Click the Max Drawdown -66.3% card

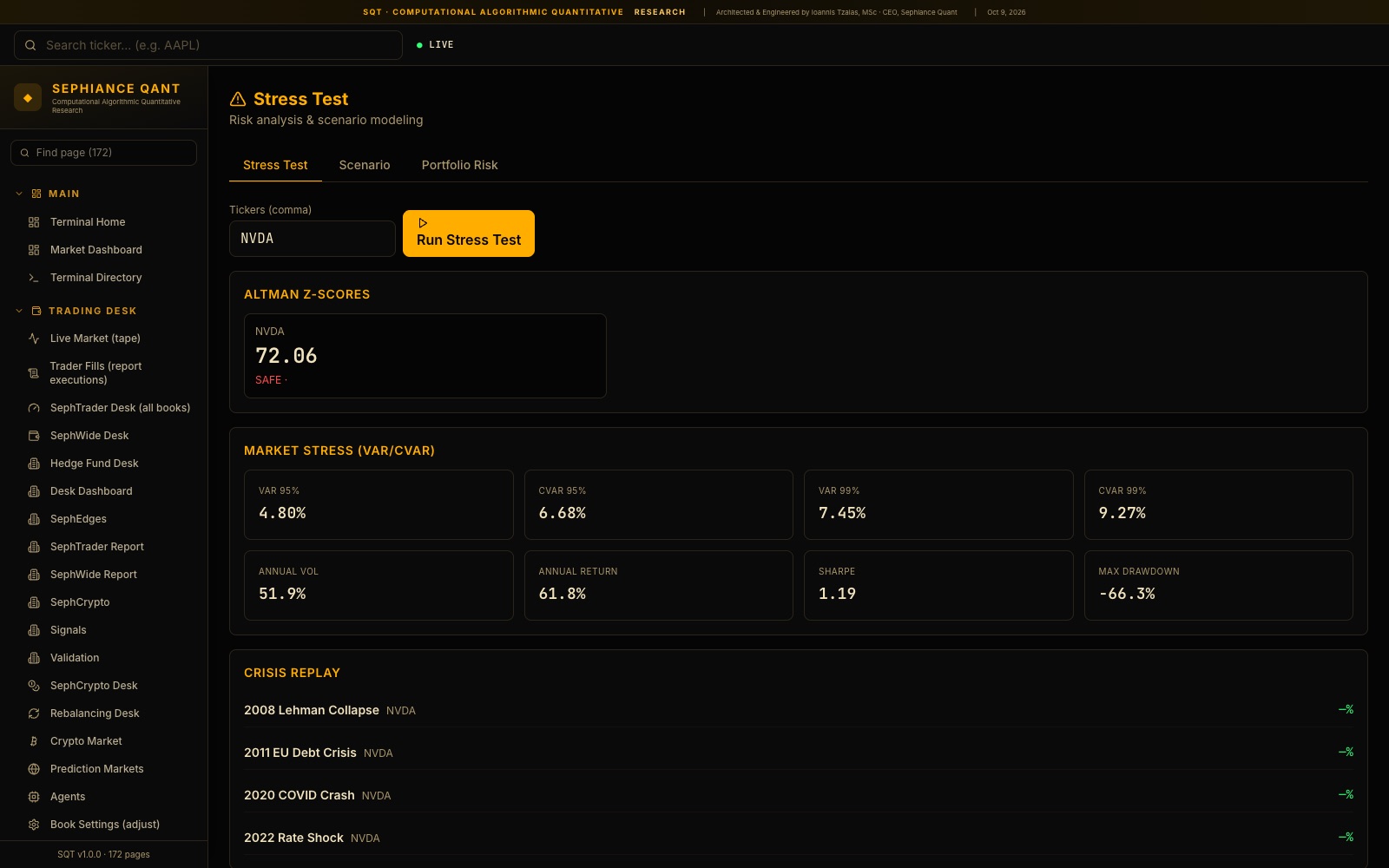1219,585
